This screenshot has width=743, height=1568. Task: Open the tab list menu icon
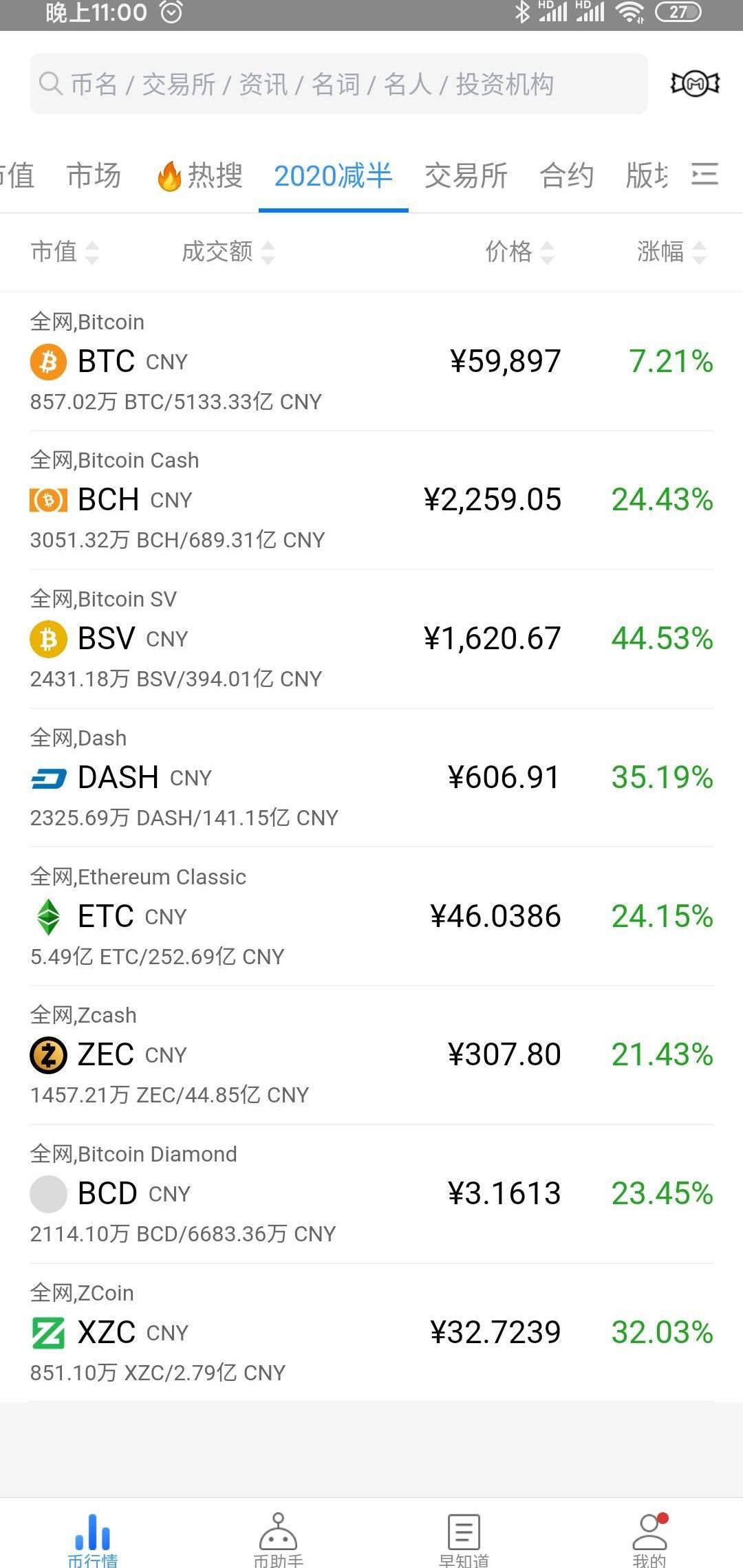704,174
